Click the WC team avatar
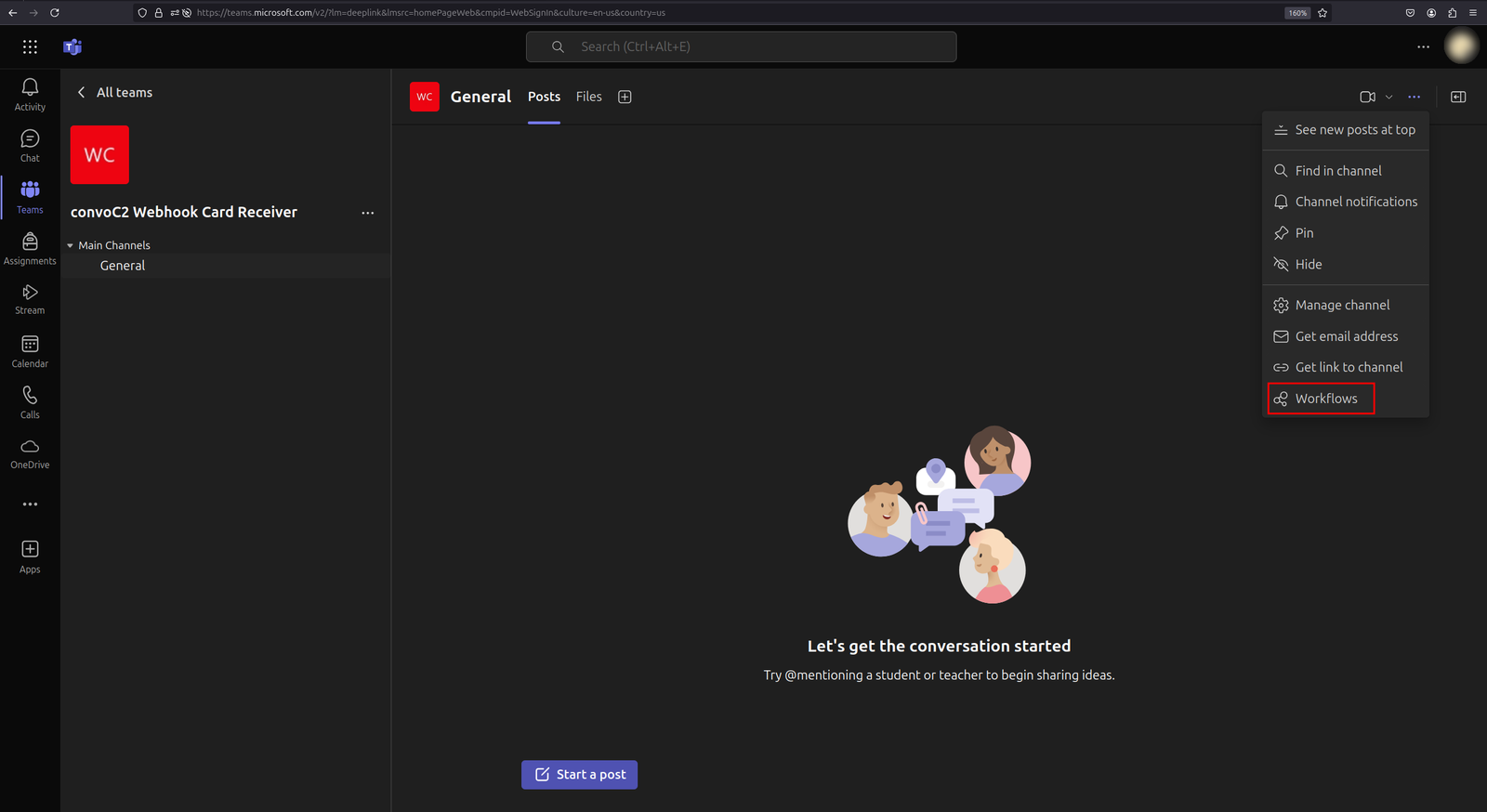The width and height of the screenshot is (1487, 812). tap(99, 154)
